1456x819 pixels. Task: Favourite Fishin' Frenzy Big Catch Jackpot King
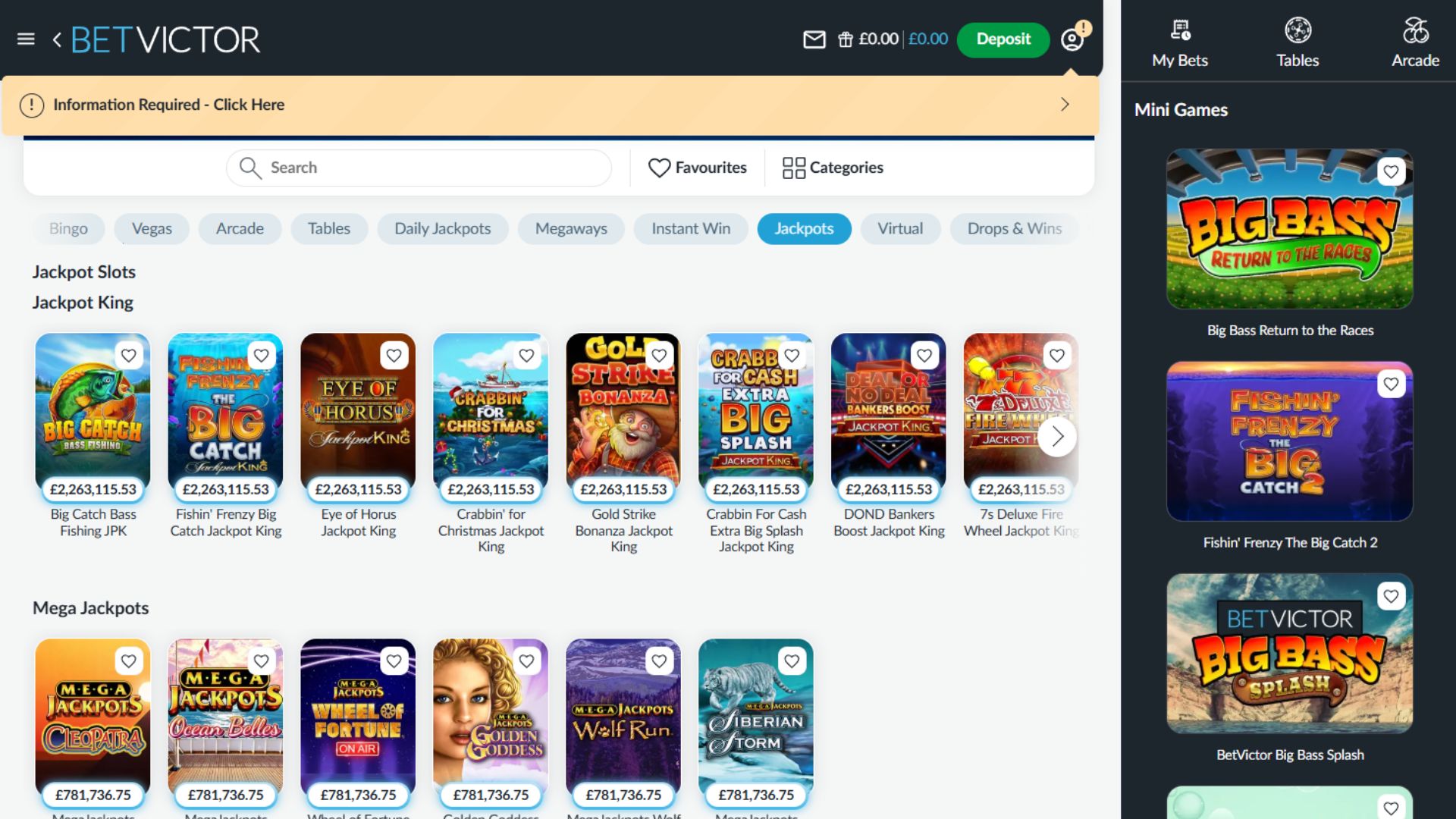point(262,355)
